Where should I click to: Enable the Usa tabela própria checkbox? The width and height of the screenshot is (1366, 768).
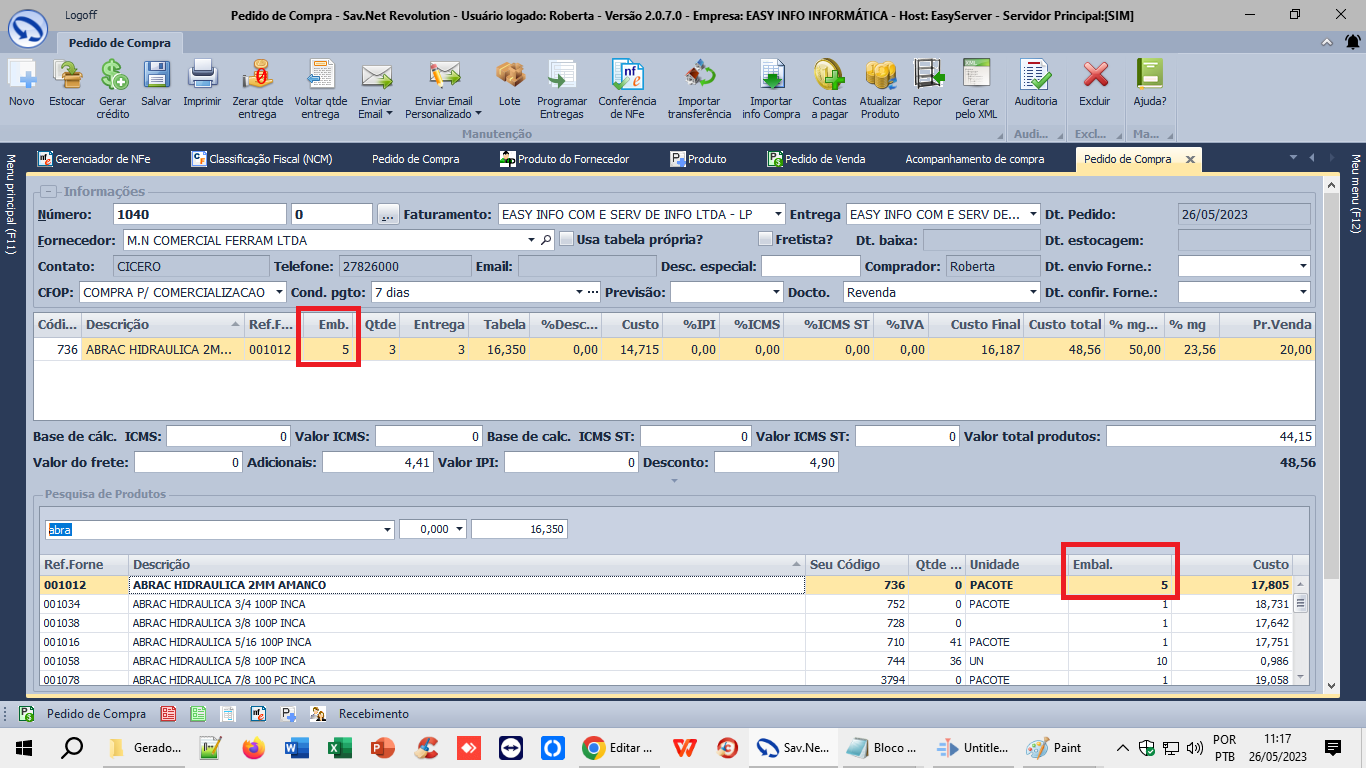[567, 240]
